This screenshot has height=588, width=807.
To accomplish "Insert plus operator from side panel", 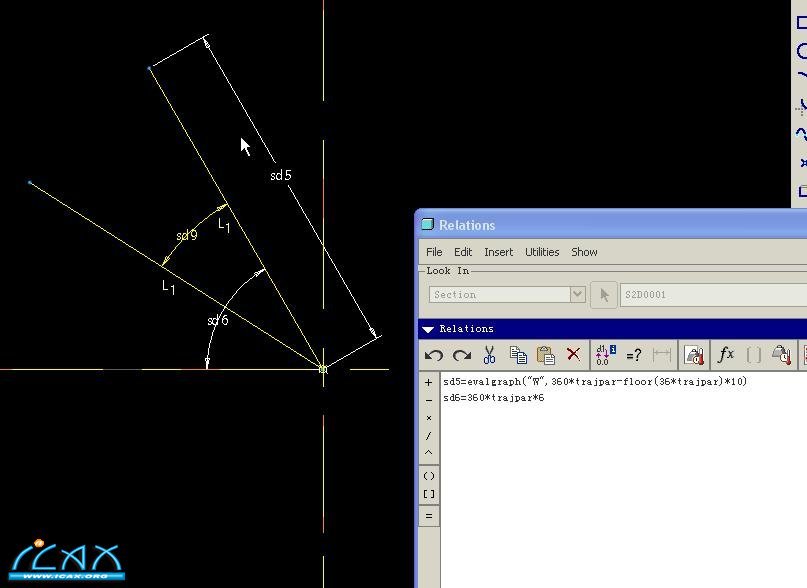I will click(429, 382).
